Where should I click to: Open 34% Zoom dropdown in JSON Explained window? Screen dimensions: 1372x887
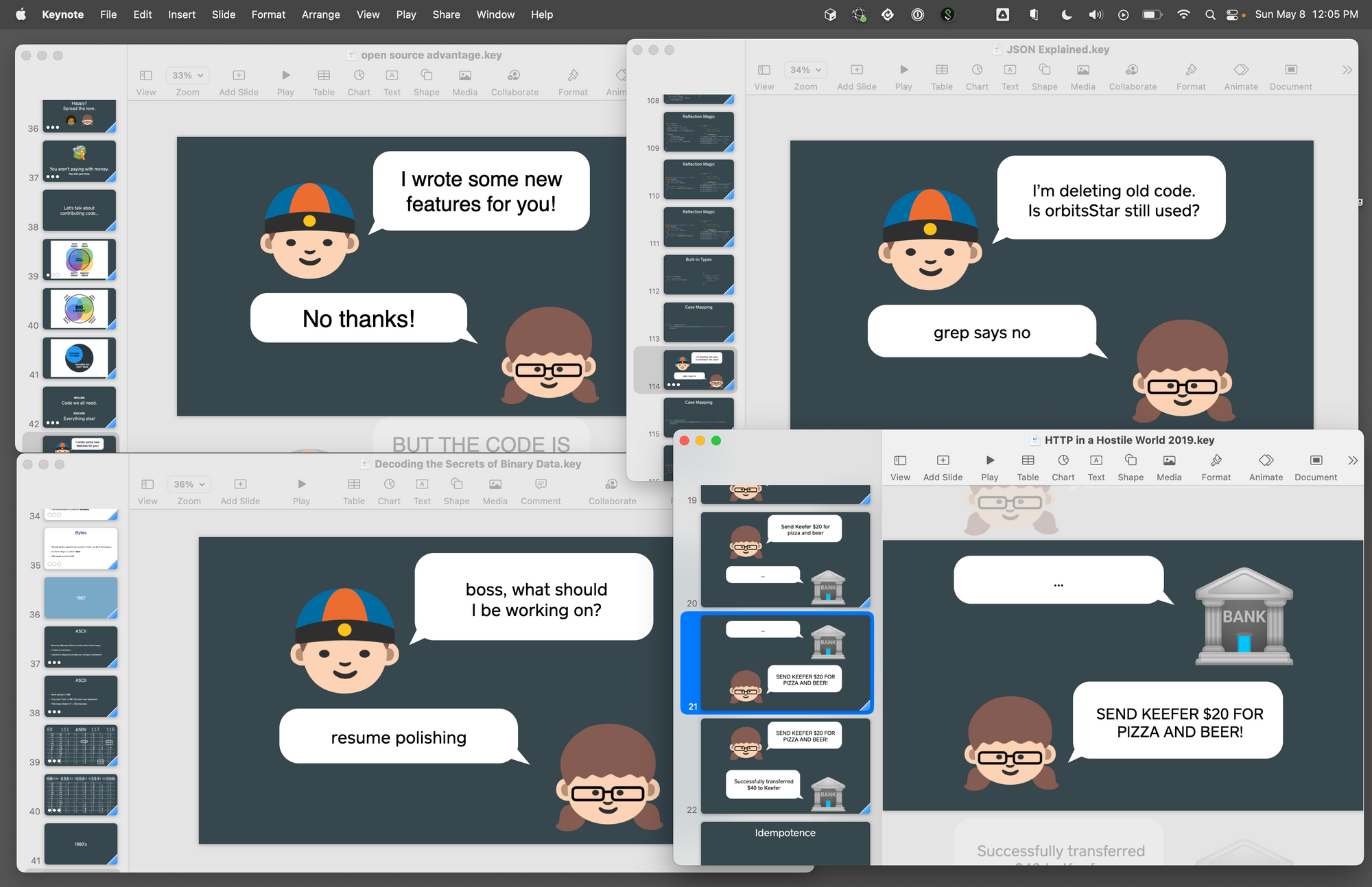805,70
